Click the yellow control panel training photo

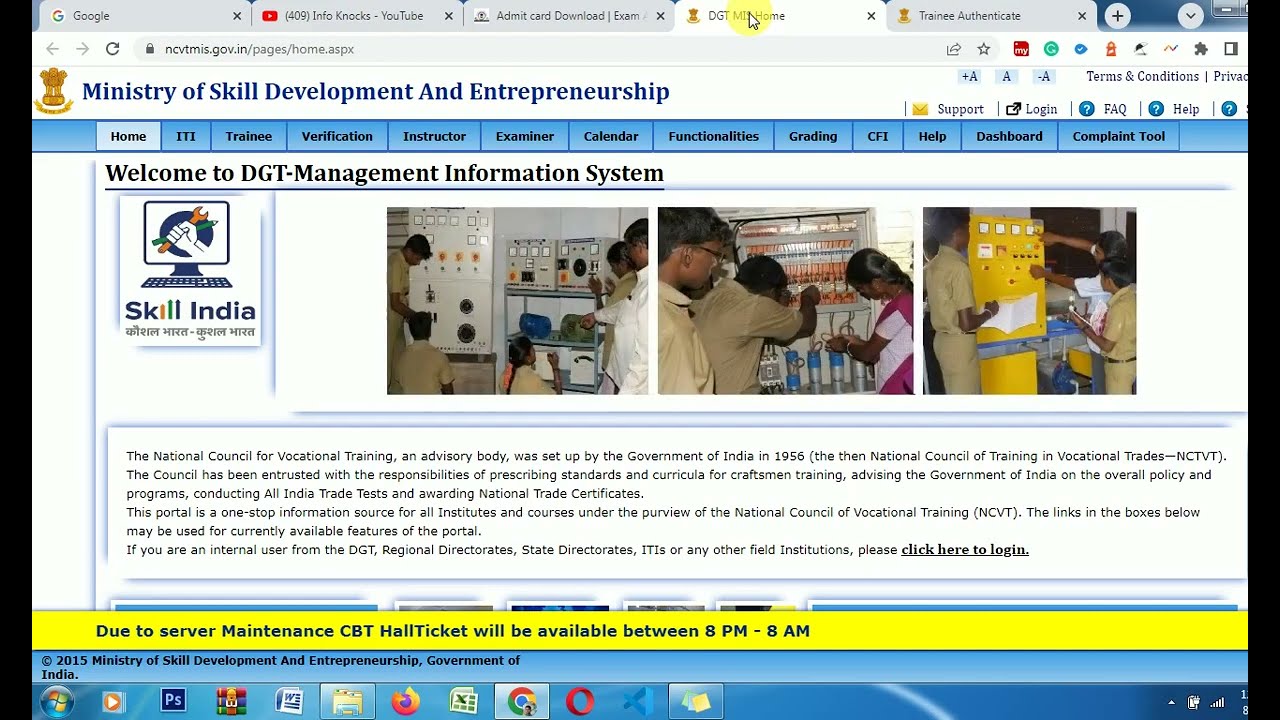click(1029, 301)
